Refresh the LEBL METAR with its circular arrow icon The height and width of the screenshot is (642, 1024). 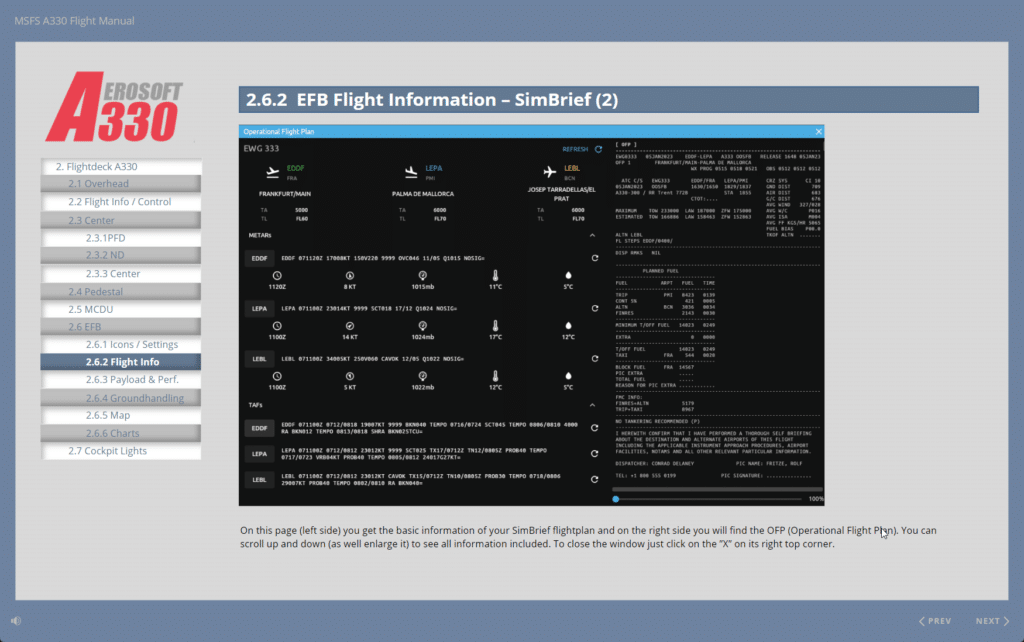click(595, 359)
